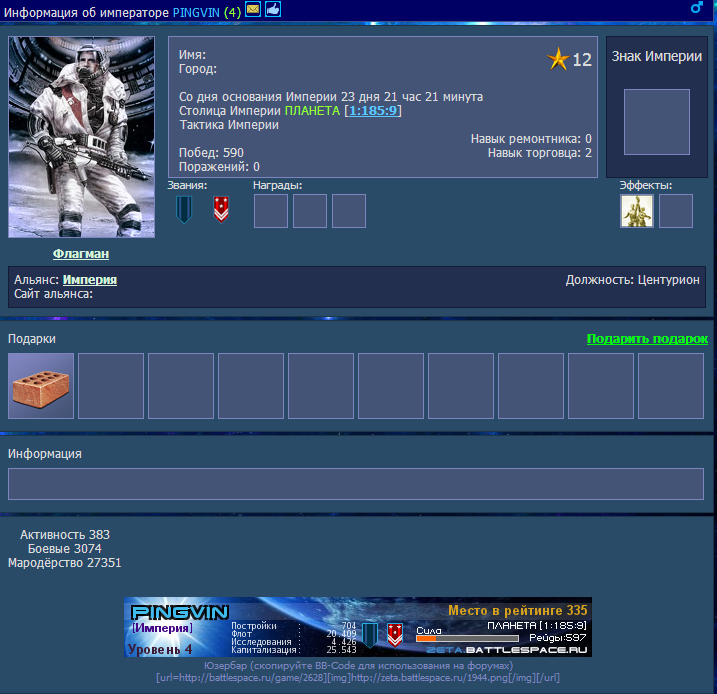Click Подарить подарок to send gift
Screen dimensions: 717x694
coord(647,339)
